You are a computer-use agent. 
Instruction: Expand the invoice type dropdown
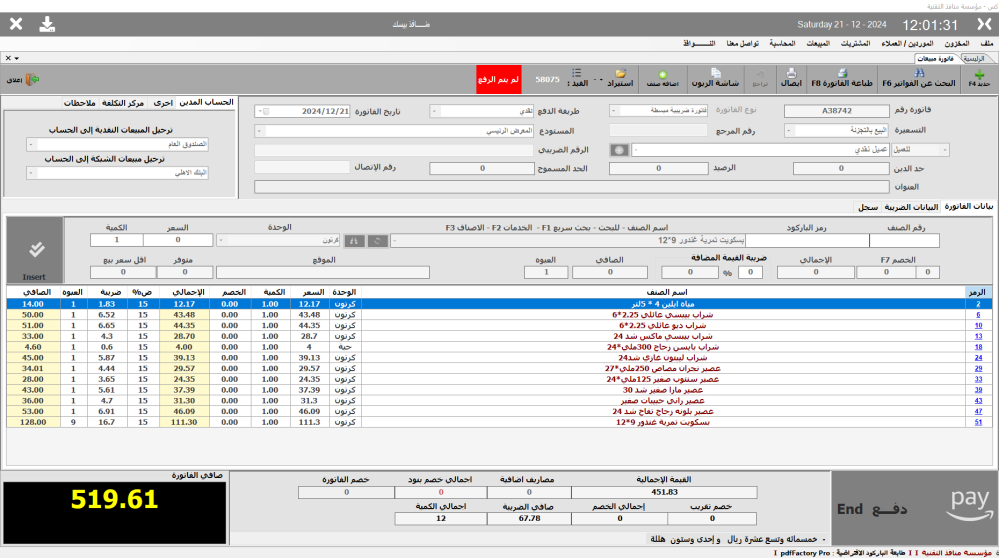[613, 111]
